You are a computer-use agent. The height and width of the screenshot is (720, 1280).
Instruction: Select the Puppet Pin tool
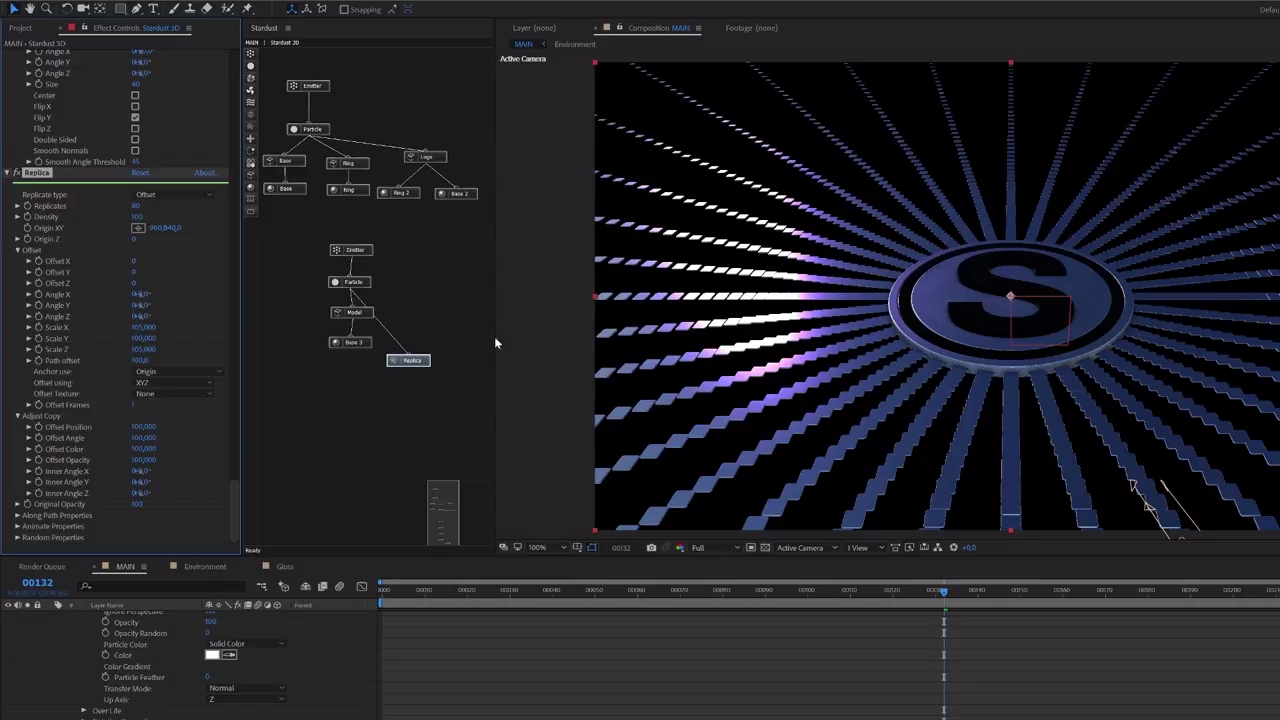(x=248, y=9)
